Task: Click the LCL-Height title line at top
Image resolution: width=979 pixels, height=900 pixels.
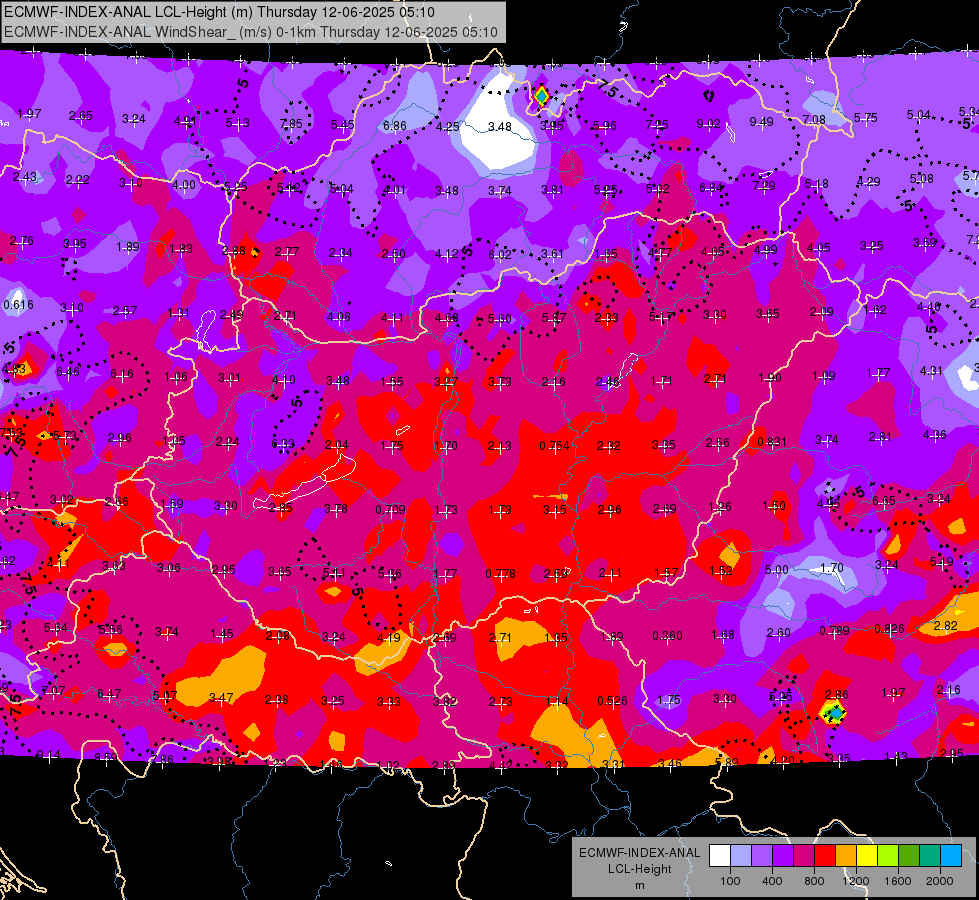Action: tap(219, 12)
